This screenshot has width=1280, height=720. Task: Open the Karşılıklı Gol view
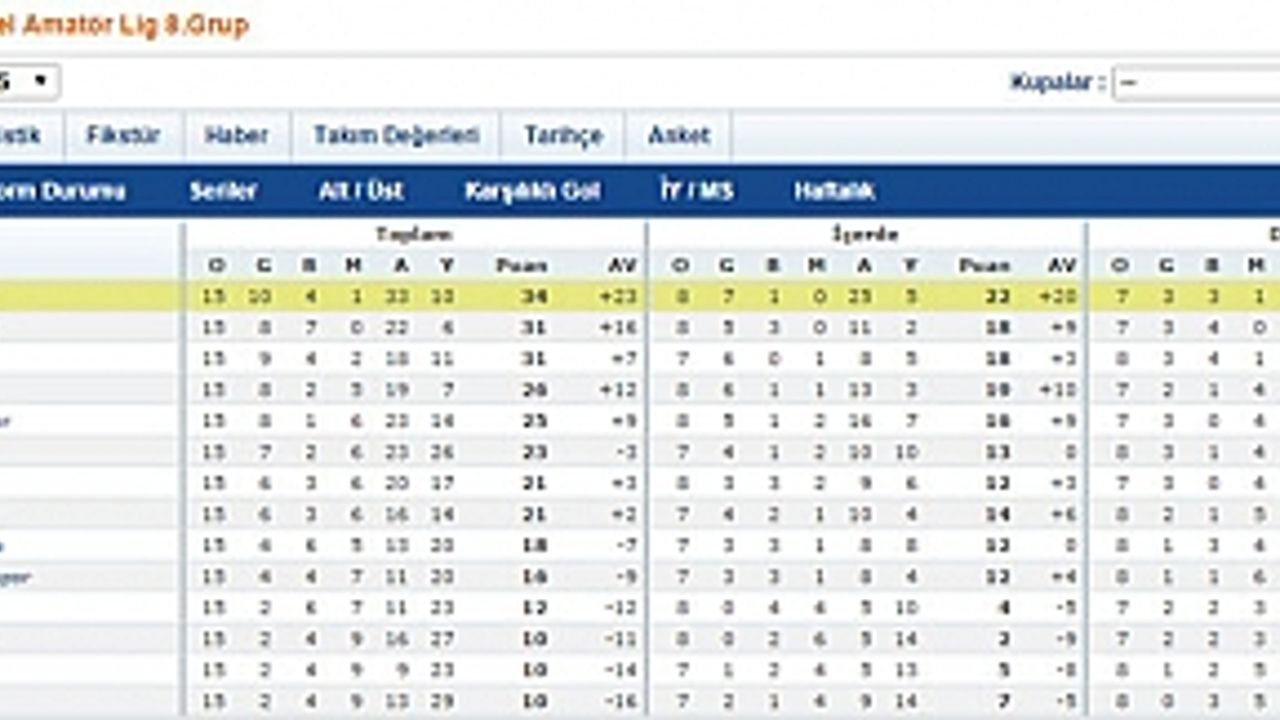coord(532,191)
